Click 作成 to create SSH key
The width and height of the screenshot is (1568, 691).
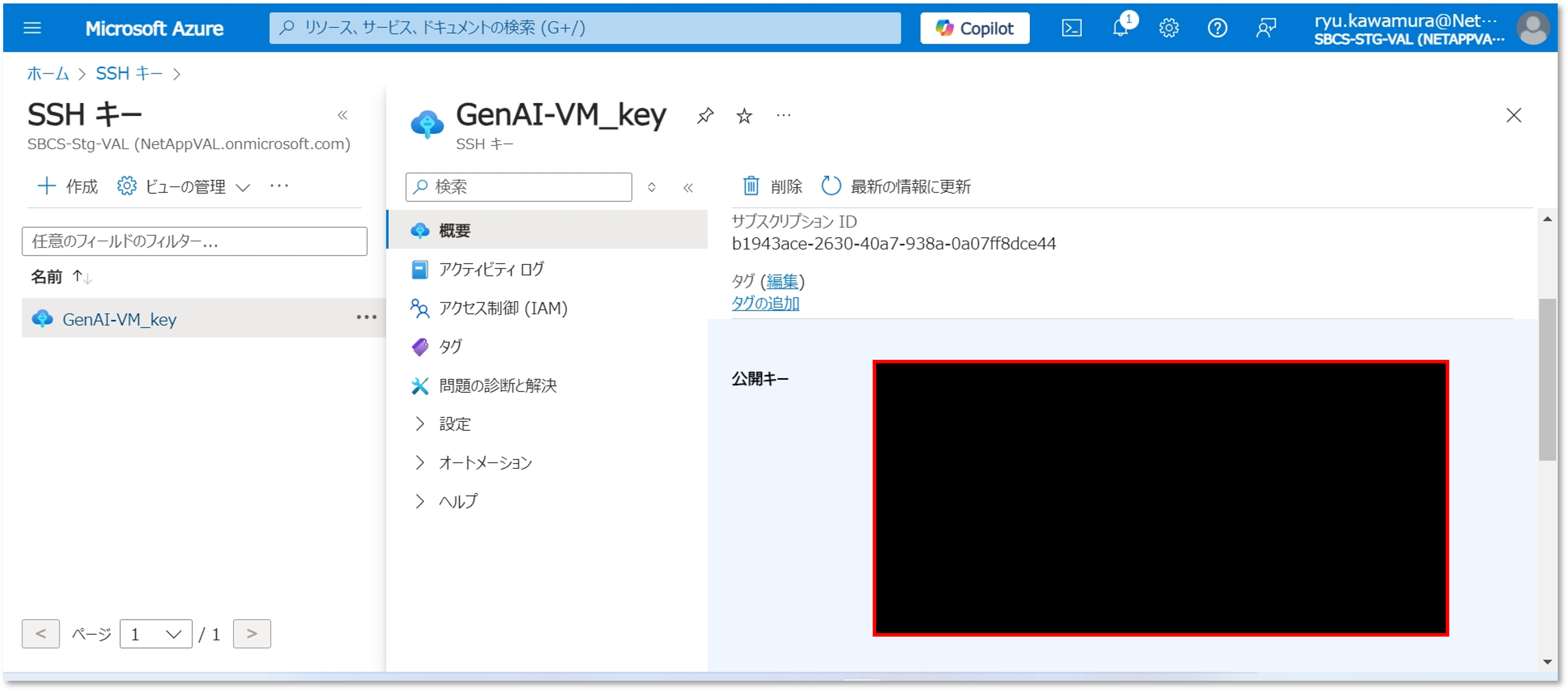67,186
